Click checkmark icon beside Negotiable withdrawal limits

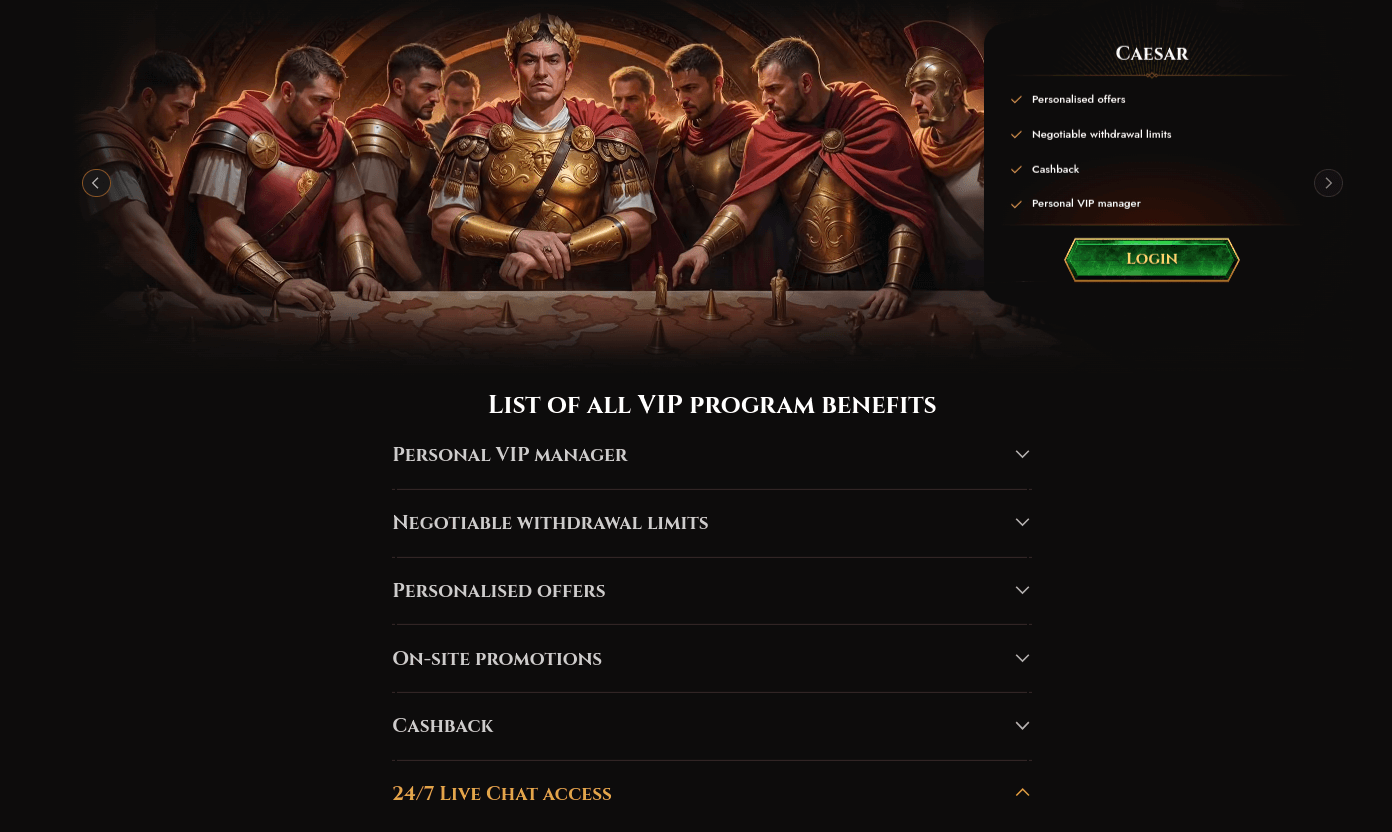coord(1016,135)
